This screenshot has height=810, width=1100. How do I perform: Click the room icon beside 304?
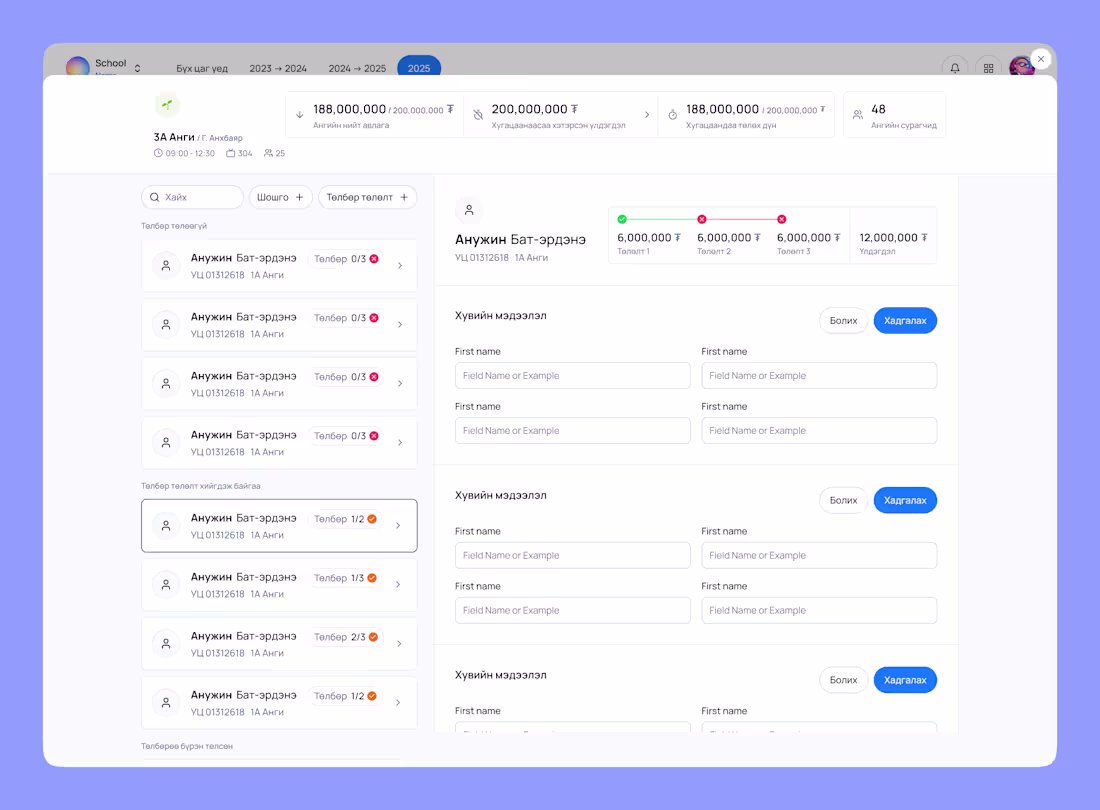[230, 153]
